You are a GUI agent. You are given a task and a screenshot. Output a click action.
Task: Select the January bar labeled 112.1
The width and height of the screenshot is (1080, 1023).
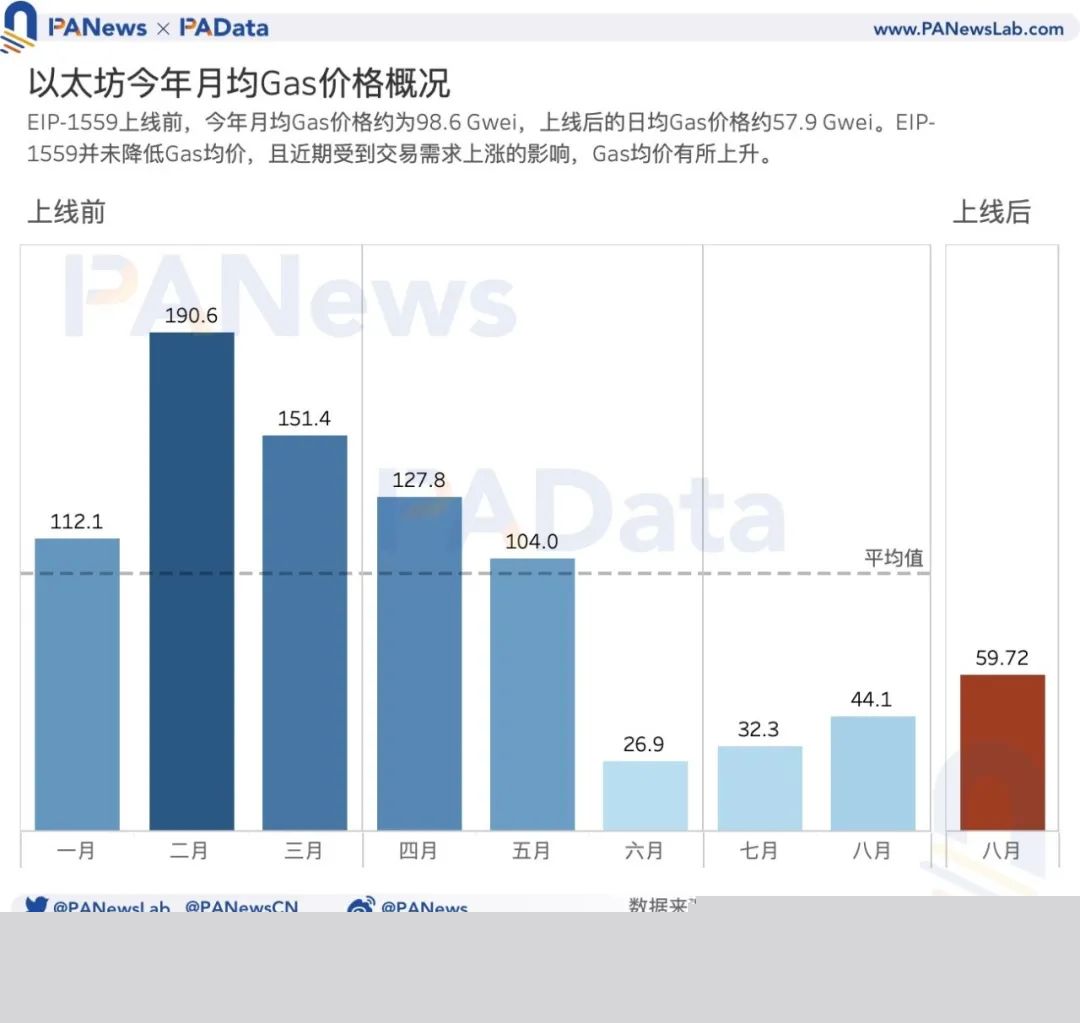coord(77,684)
